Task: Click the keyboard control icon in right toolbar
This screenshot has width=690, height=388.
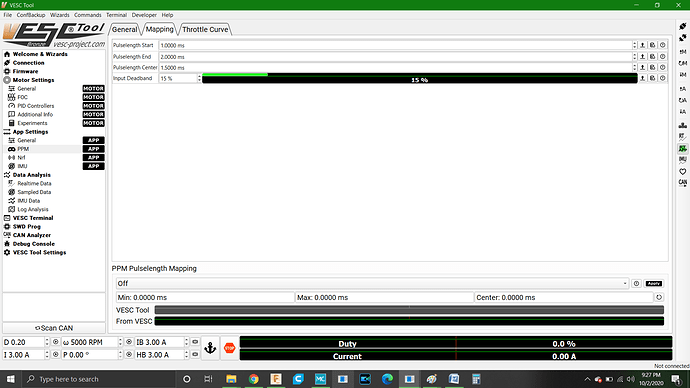Action: (x=683, y=125)
